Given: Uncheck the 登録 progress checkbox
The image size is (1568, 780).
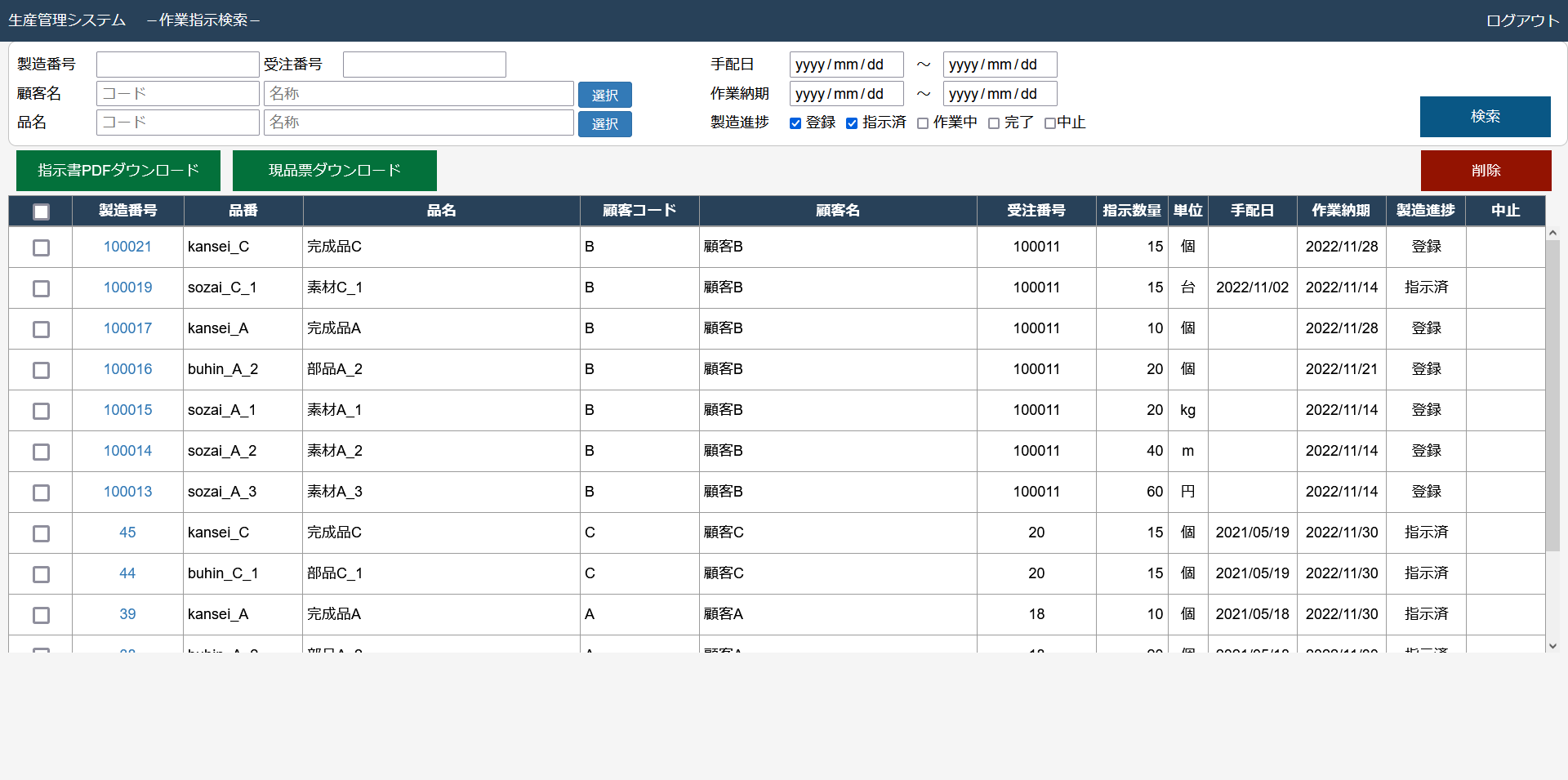Looking at the screenshot, I should pos(795,123).
